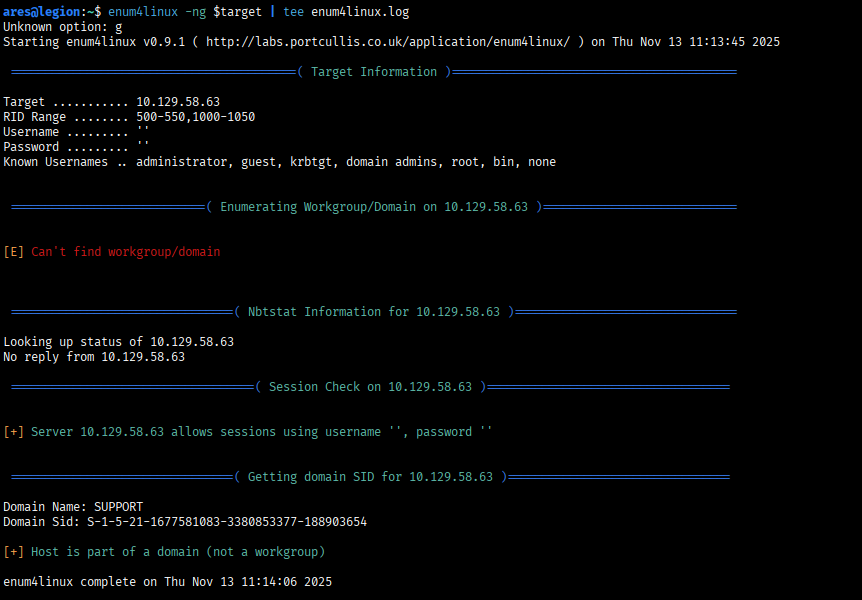Click Host is part of a domain message
Viewport: 862px width, 600px height.
178,552
